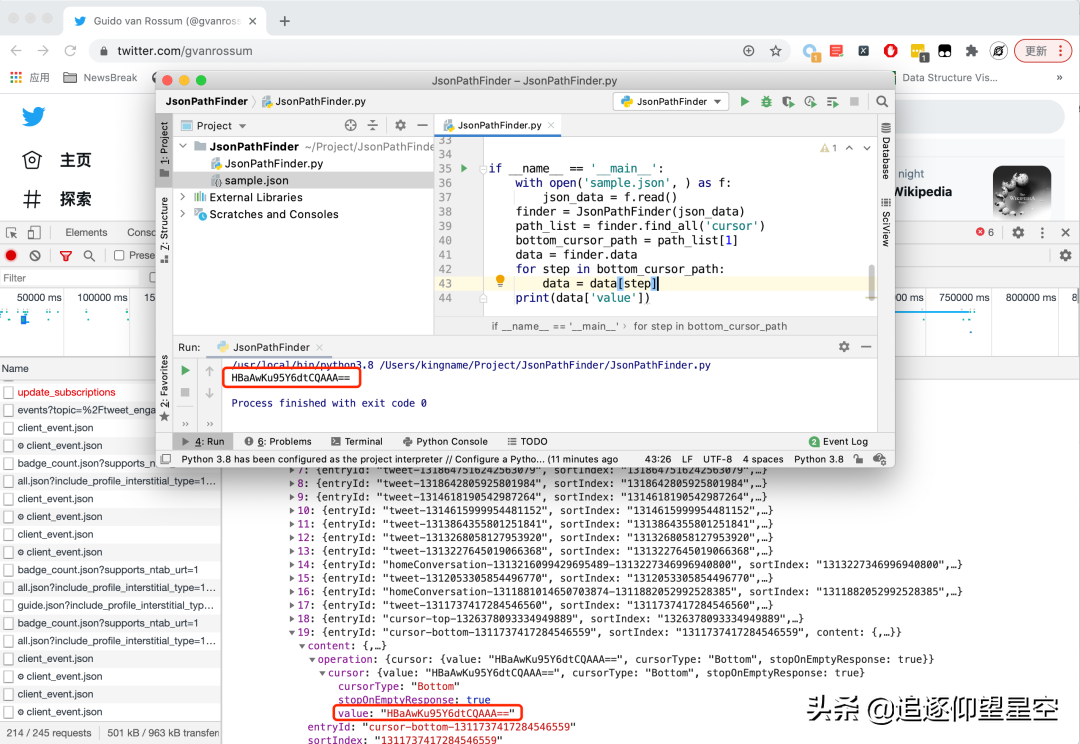Image resolution: width=1080 pixels, height=744 pixels.
Task: Click locate-file target icon in Project panel
Action: (x=351, y=125)
